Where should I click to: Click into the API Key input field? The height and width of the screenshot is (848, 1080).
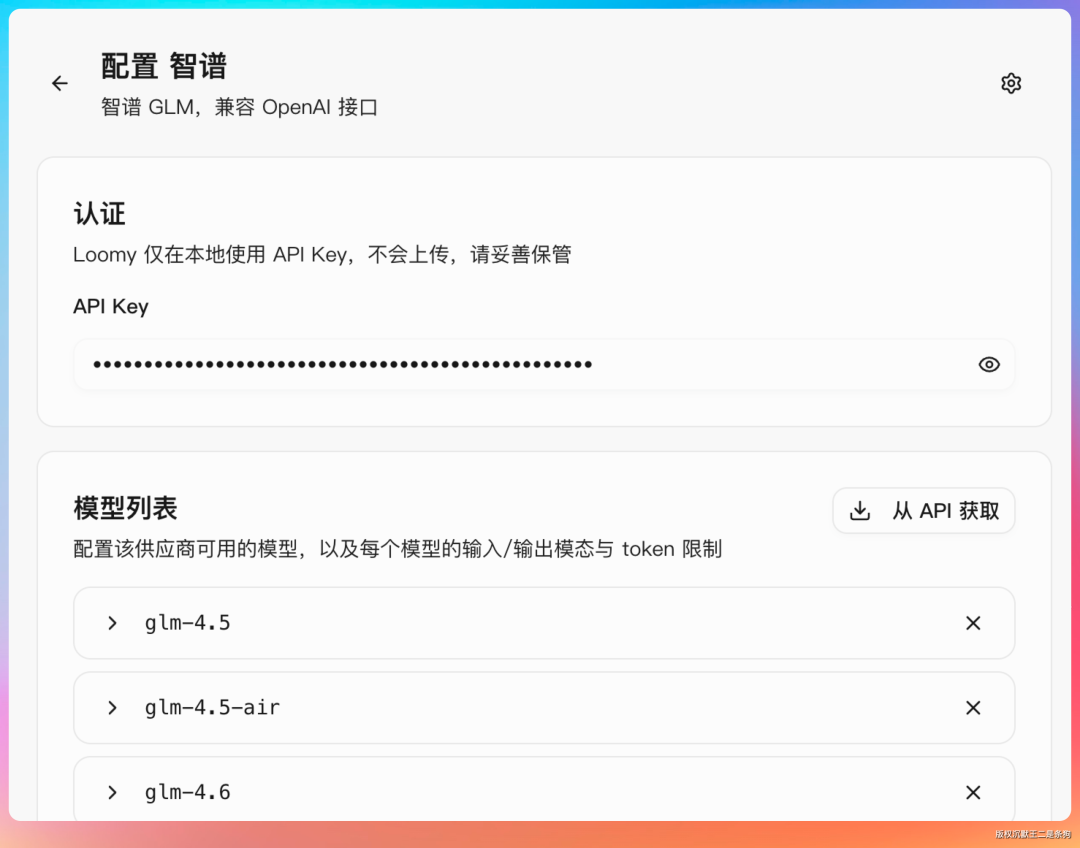(x=543, y=364)
